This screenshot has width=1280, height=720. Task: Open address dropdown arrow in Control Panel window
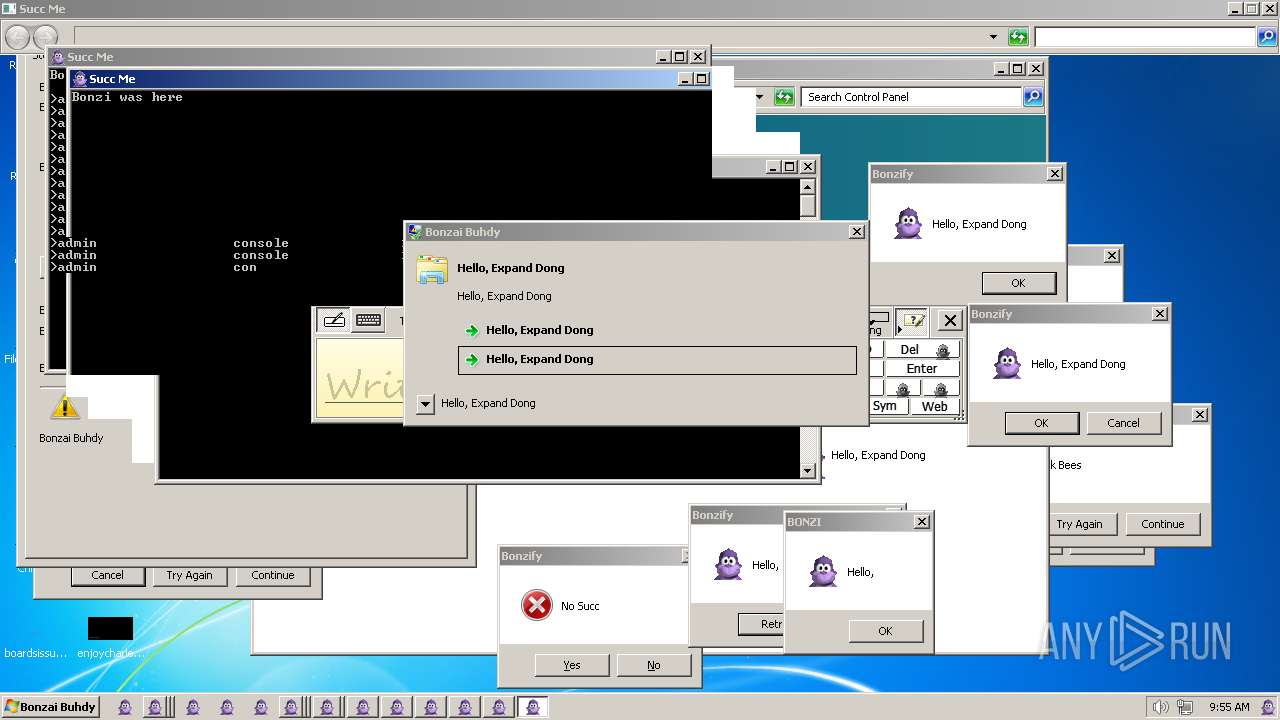click(x=759, y=97)
